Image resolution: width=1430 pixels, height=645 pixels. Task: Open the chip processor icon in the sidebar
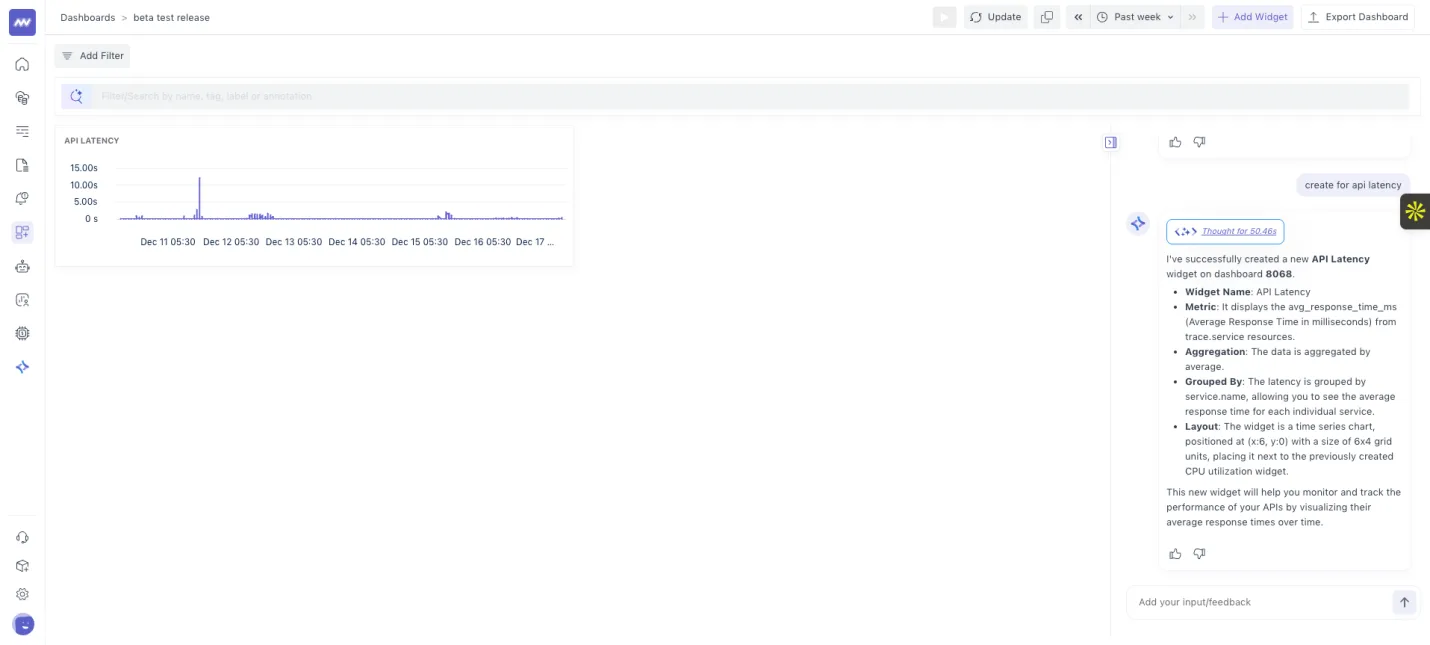pyautogui.click(x=22, y=333)
